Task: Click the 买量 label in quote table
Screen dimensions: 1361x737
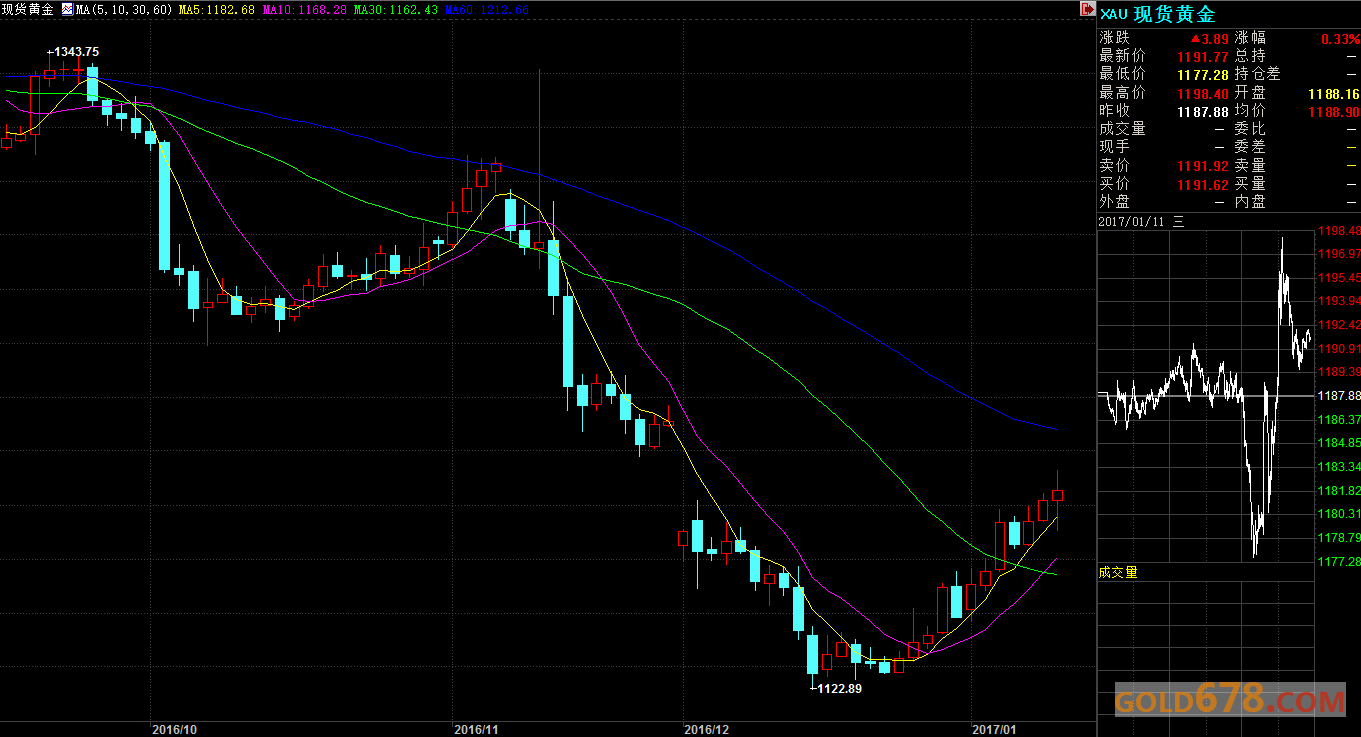Action: 1250,184
